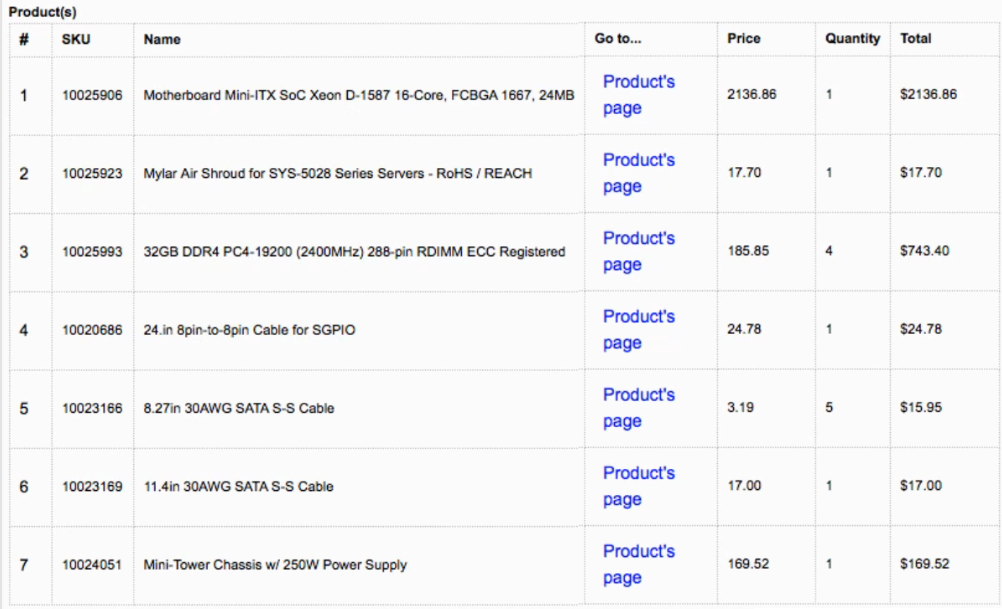Open Product's page link for 8pin-to-8pin SGPIO cable
Image resolution: width=1002 pixels, height=609 pixels.
click(638, 329)
